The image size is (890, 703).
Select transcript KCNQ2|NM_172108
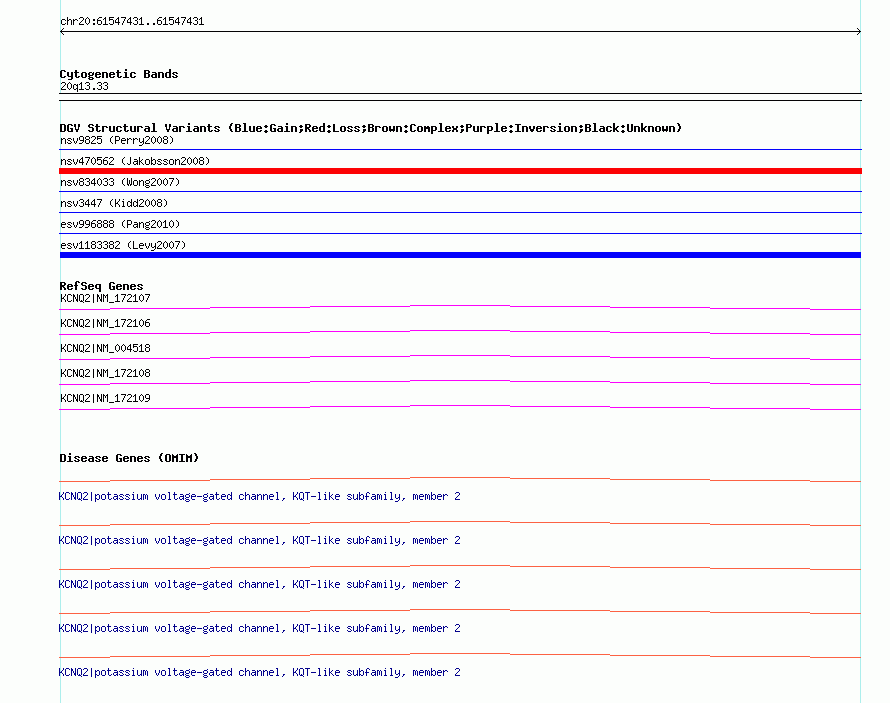(x=105, y=373)
